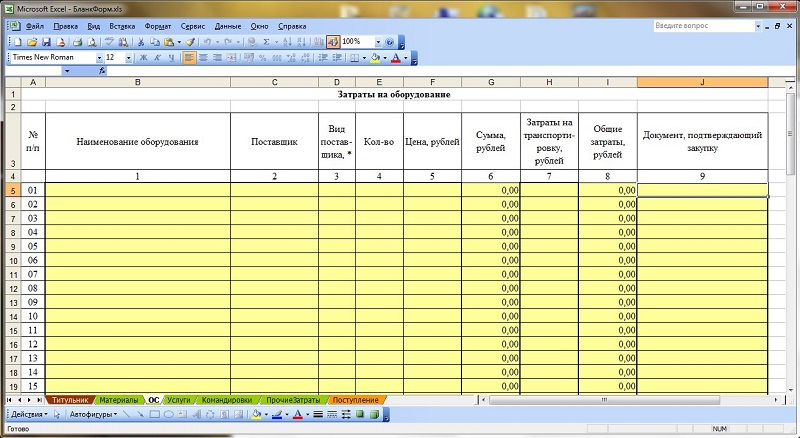Switch to the Материалы sheet tab

click(119, 399)
